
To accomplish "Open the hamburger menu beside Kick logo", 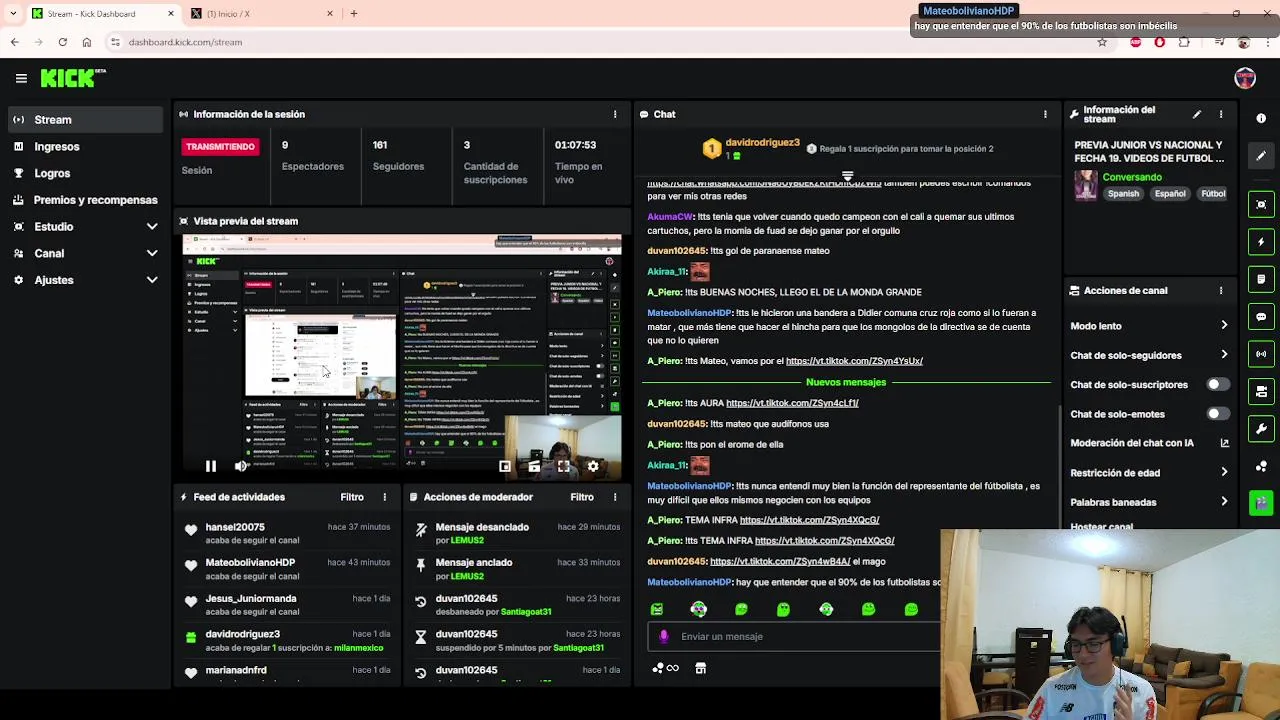I will [21, 78].
